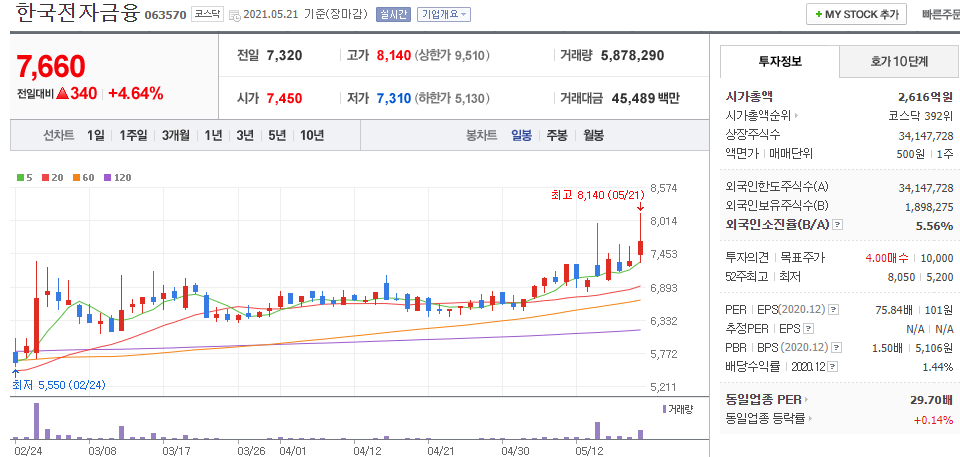This screenshot has width=960, height=457.
Task: Click the 고가 value 8,140
Action: (x=394, y=56)
